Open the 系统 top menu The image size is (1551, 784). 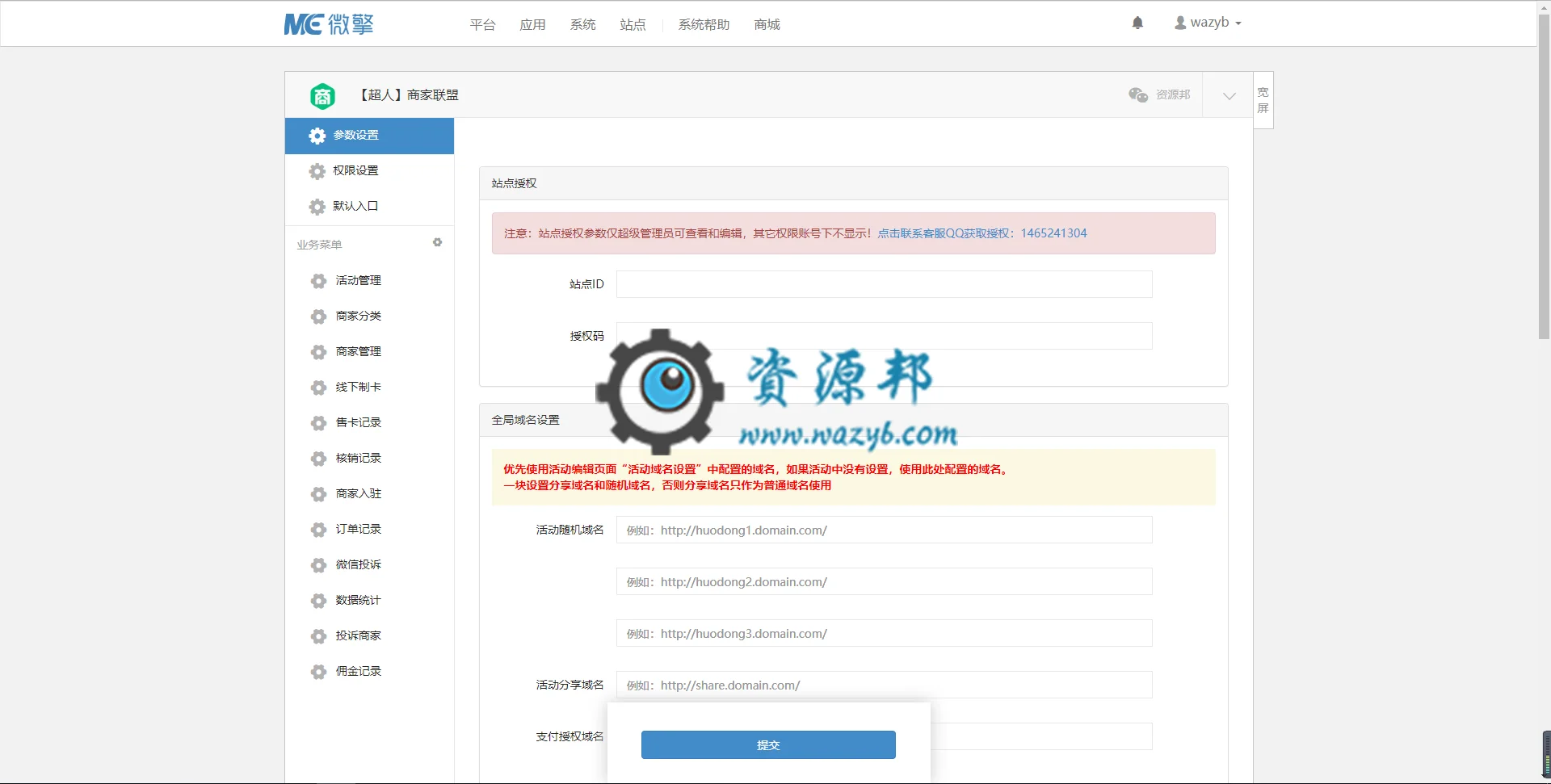tap(582, 25)
